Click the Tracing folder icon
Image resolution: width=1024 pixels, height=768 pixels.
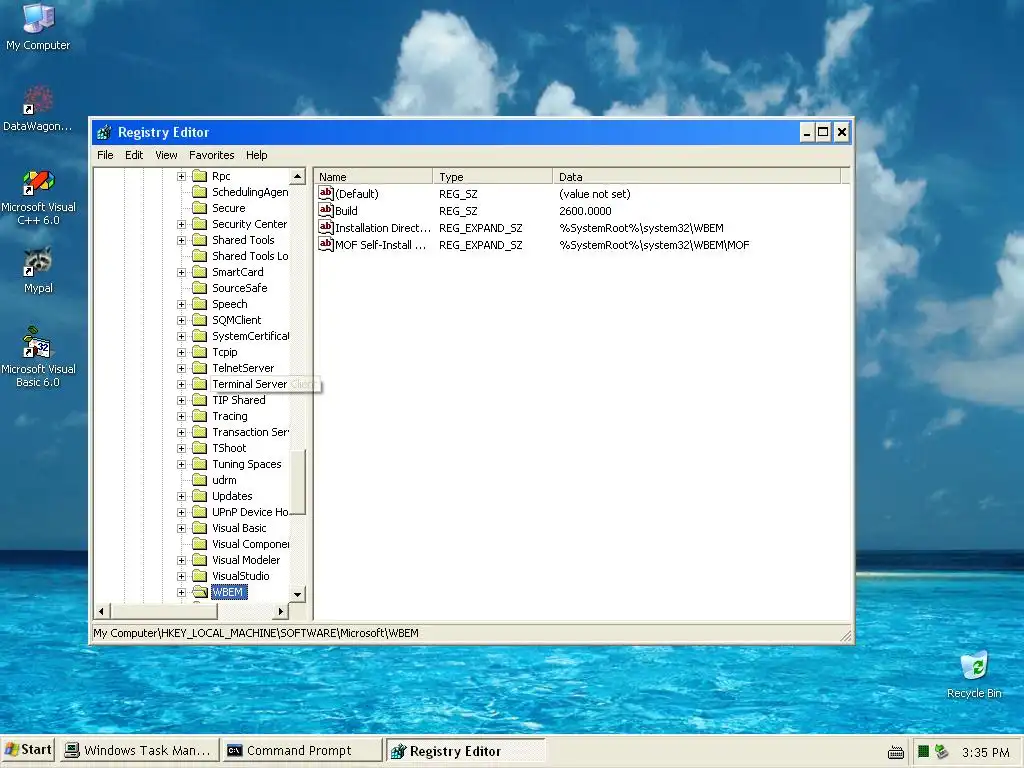click(200, 416)
